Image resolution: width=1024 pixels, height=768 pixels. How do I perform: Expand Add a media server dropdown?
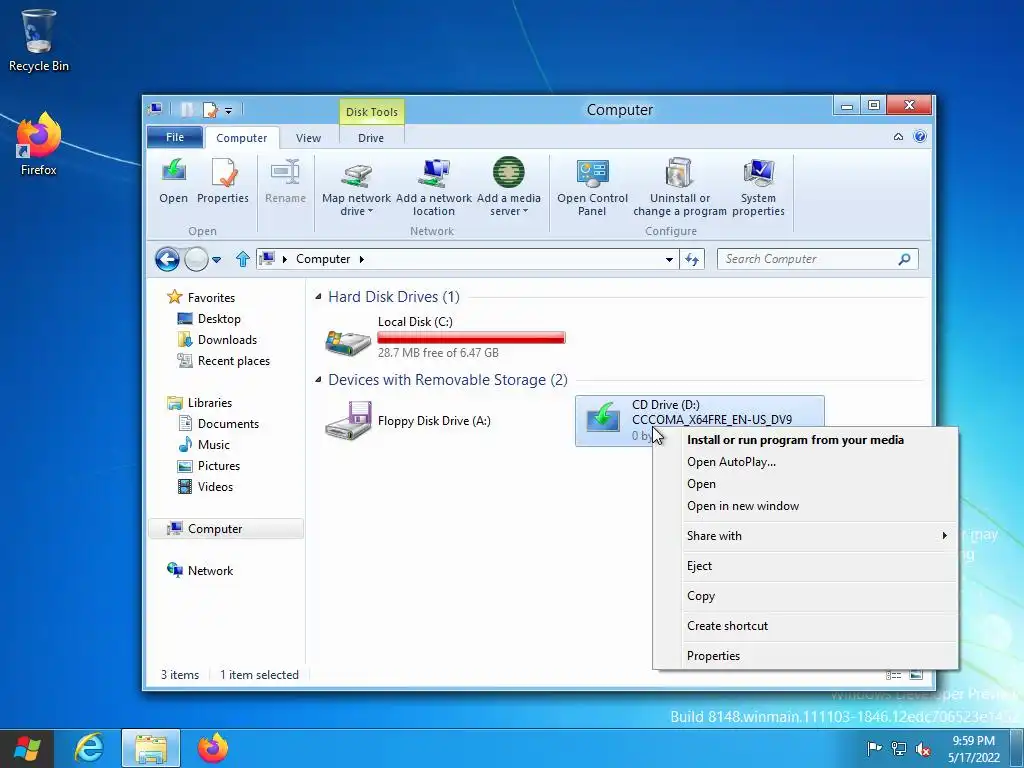(x=525, y=212)
